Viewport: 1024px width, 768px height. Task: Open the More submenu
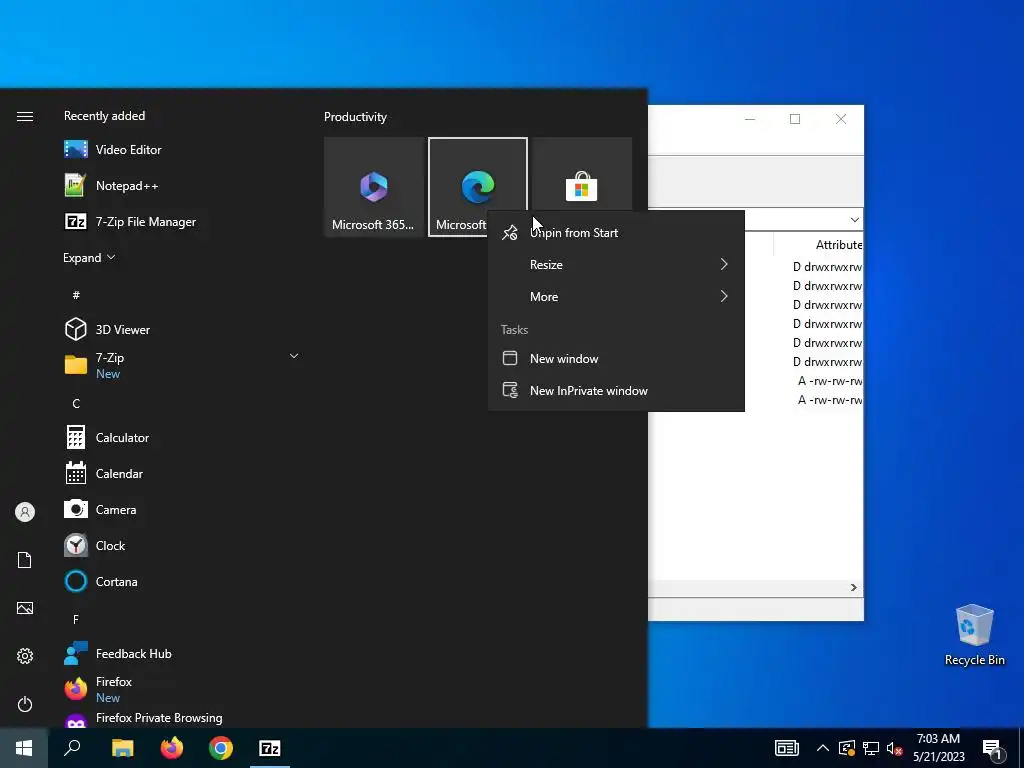[x=616, y=296]
